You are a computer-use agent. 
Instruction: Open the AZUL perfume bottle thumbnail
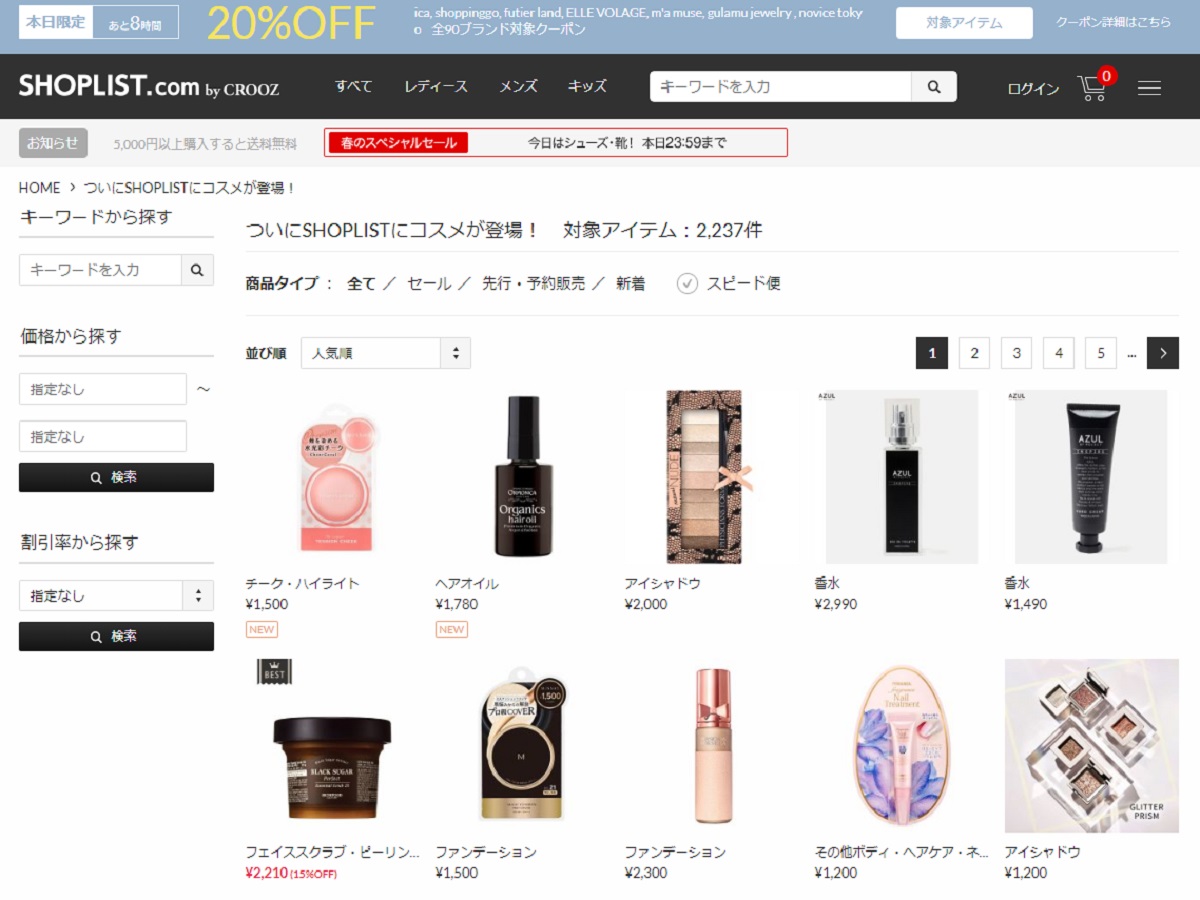[902, 477]
